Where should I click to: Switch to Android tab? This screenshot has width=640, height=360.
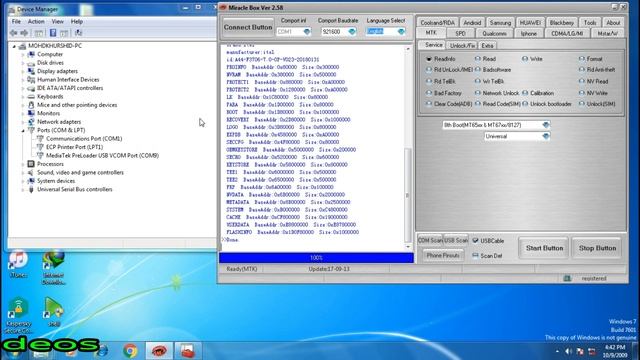[472, 23]
